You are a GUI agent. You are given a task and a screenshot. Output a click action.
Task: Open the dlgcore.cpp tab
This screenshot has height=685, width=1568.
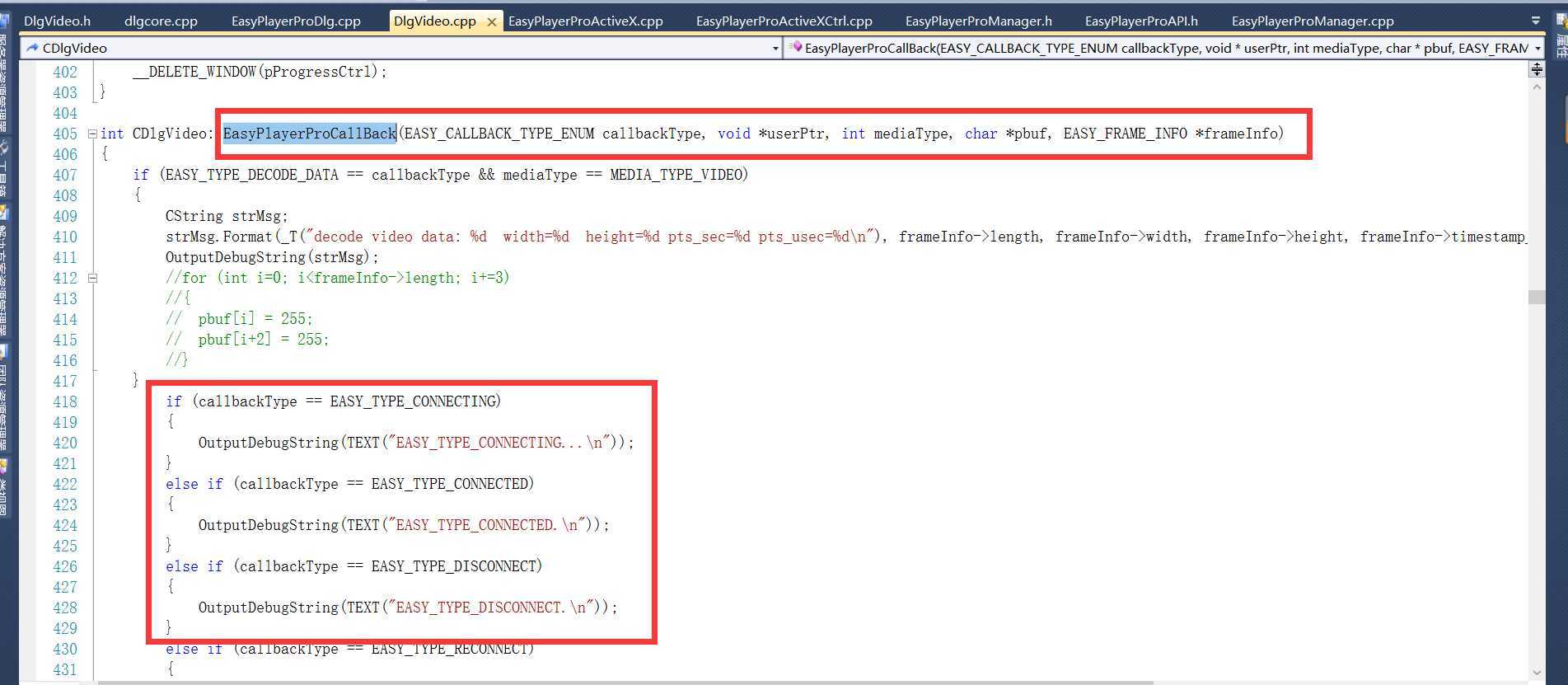tap(161, 21)
